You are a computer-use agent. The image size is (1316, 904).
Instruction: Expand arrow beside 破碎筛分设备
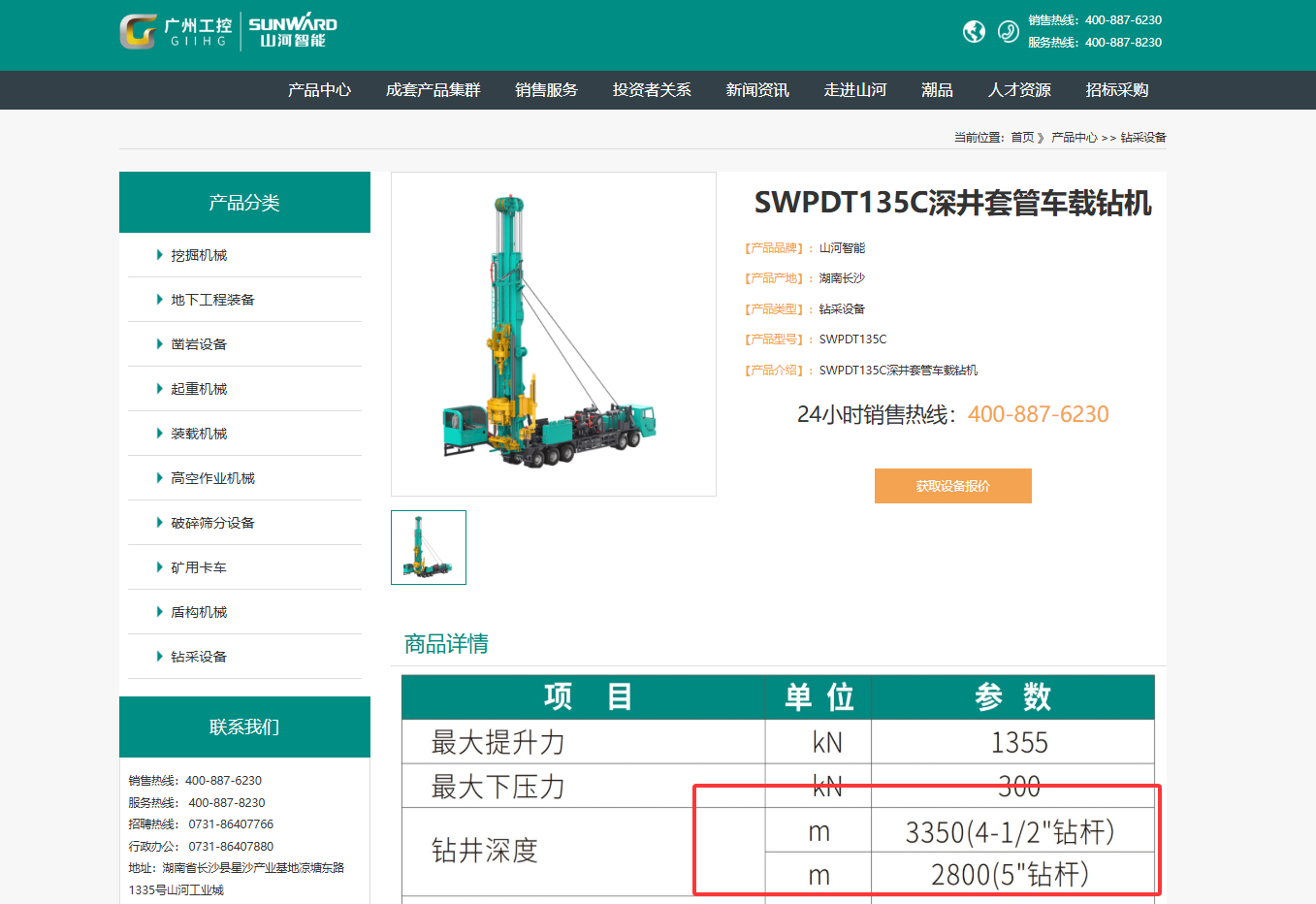(x=159, y=523)
